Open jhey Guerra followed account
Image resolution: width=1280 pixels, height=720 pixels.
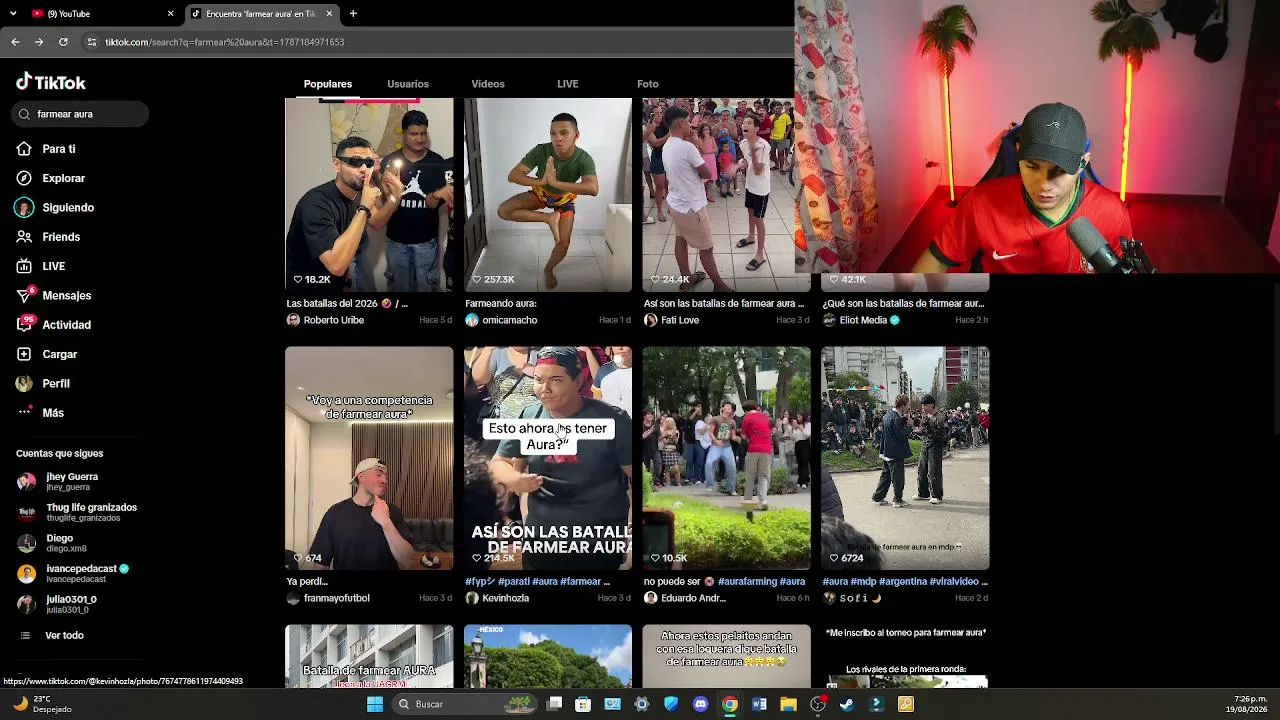58,481
